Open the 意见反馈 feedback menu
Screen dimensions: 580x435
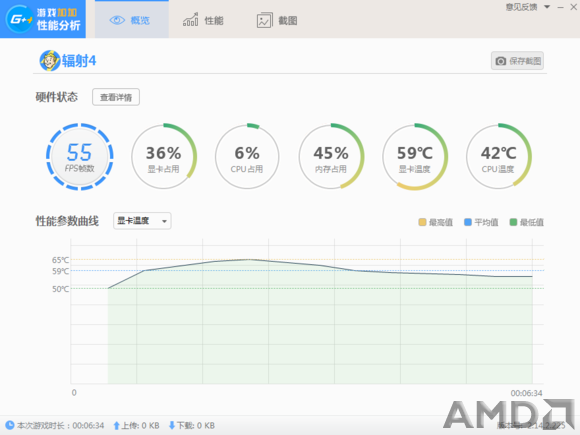(x=522, y=7)
